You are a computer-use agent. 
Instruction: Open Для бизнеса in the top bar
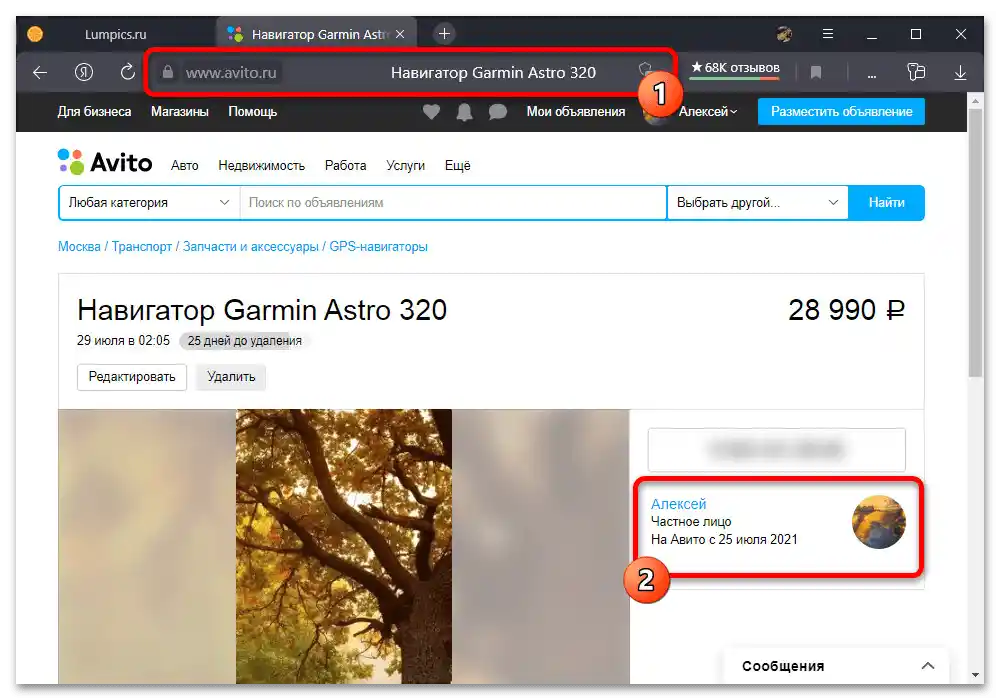[94, 112]
